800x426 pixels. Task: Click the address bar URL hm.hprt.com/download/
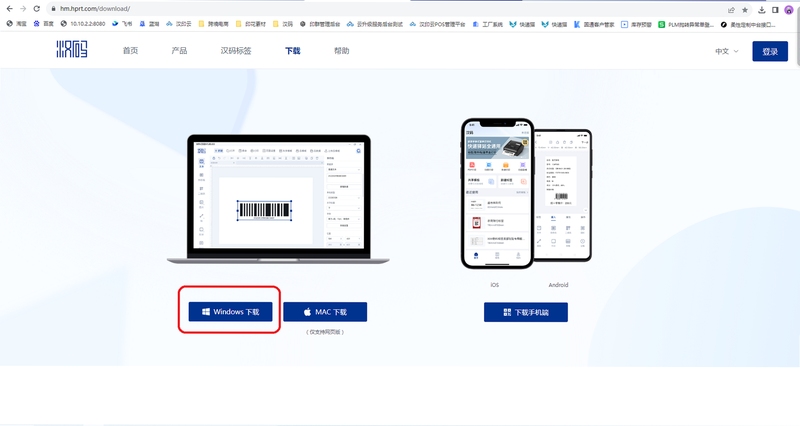click(x=95, y=9)
